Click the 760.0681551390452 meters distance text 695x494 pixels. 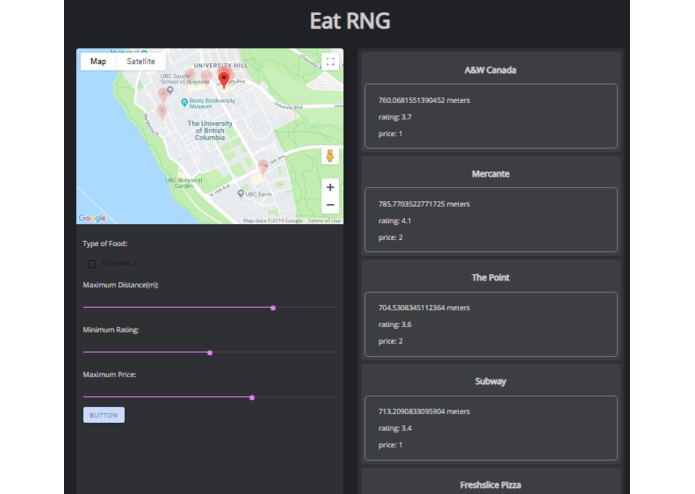click(x=424, y=100)
